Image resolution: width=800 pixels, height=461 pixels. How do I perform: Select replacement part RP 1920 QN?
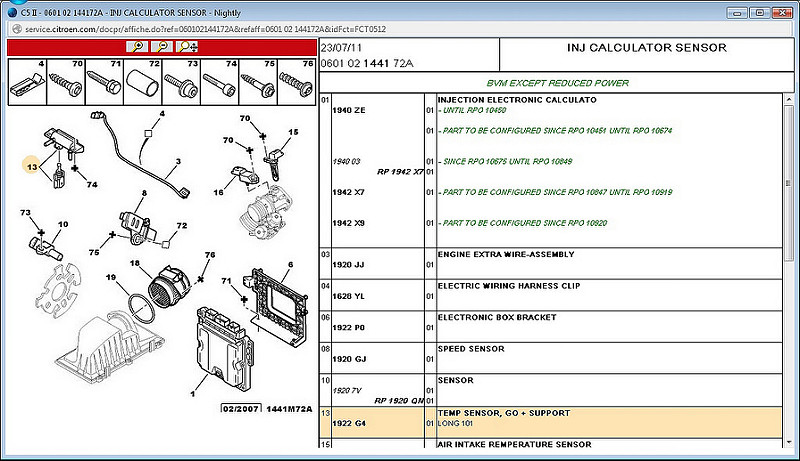[x=399, y=400]
